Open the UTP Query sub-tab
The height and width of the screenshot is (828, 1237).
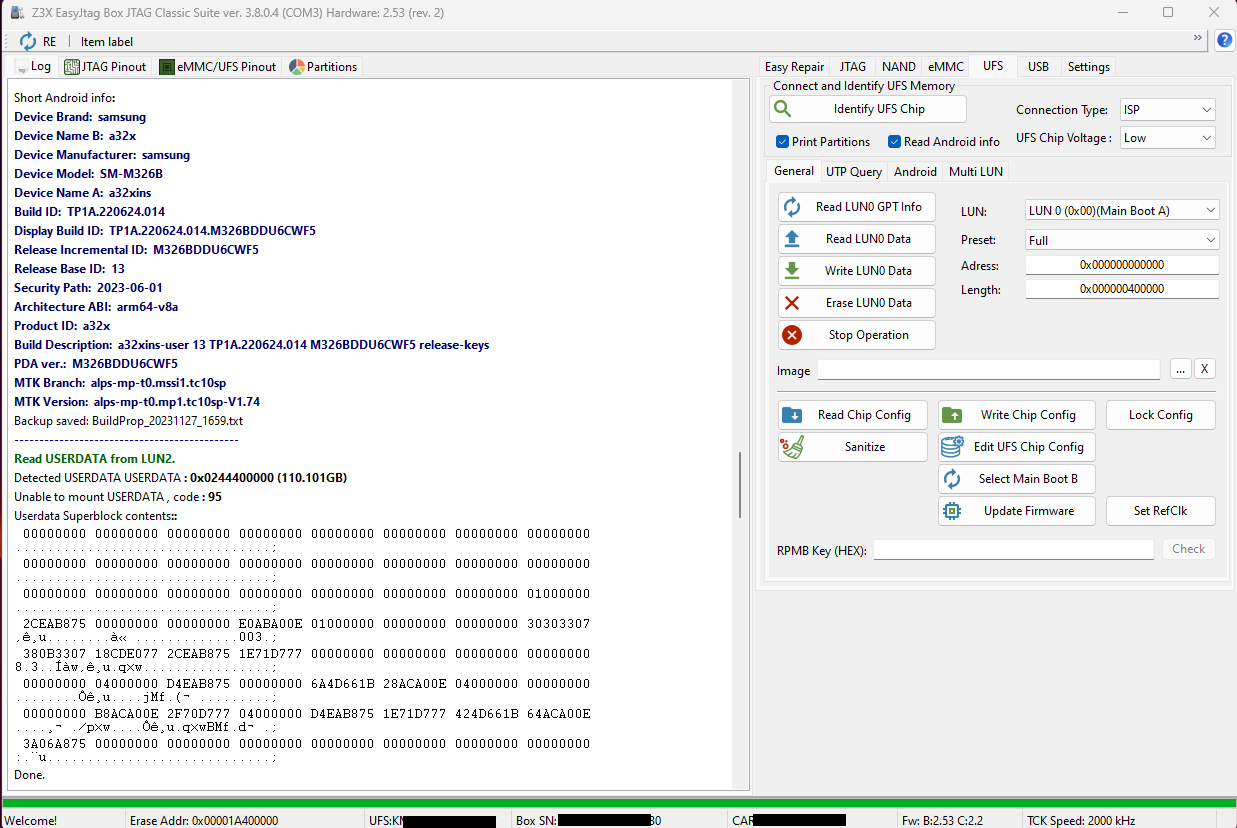pyautogui.click(x=853, y=172)
